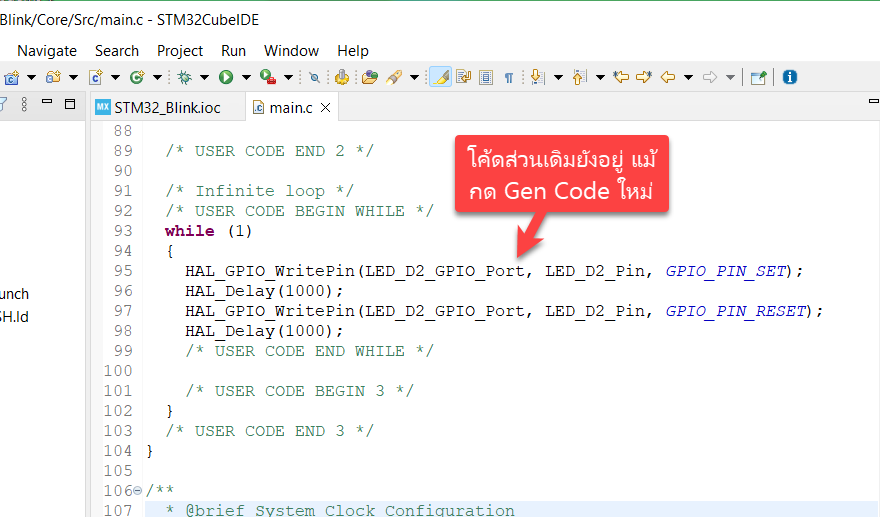Click the external tools run icon
This screenshot has width=880, height=517.
268,77
